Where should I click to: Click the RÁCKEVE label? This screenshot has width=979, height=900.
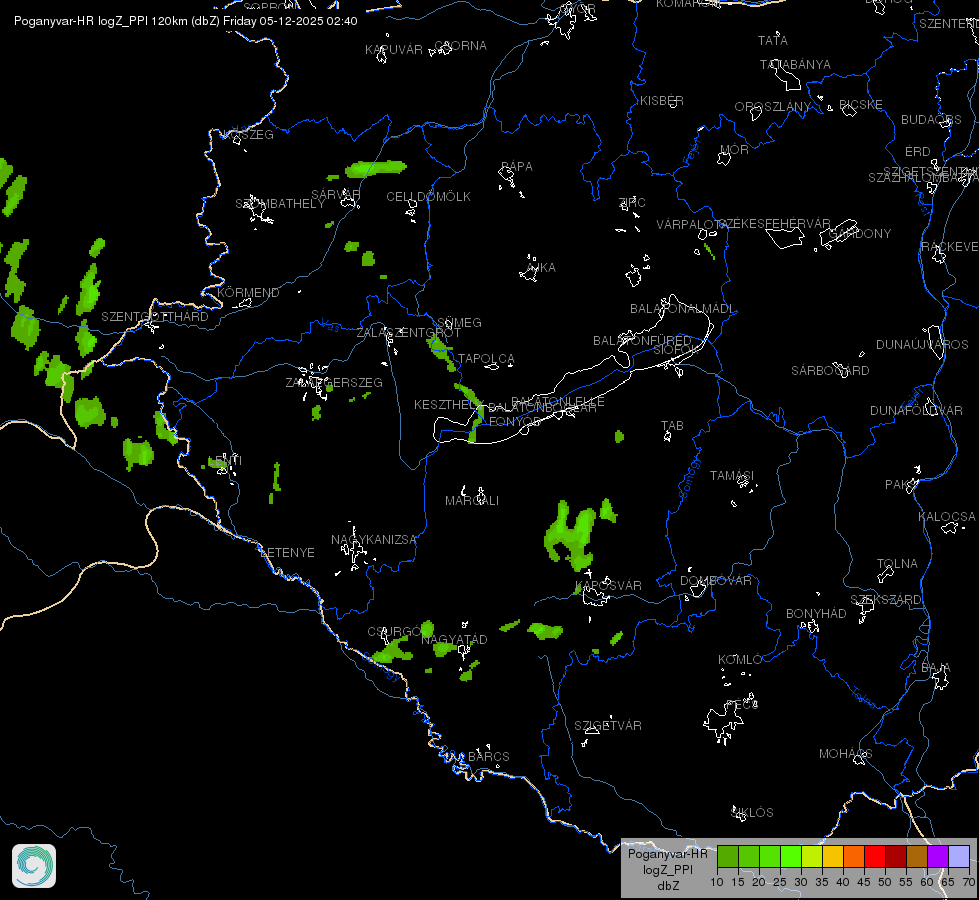coord(950,247)
